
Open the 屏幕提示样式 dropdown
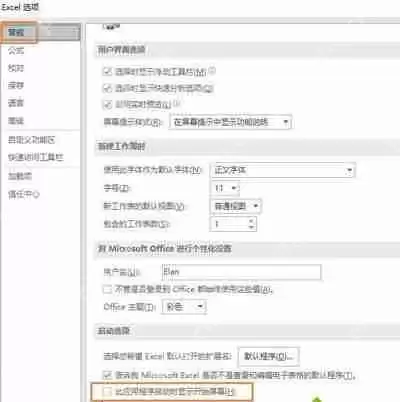point(230,122)
